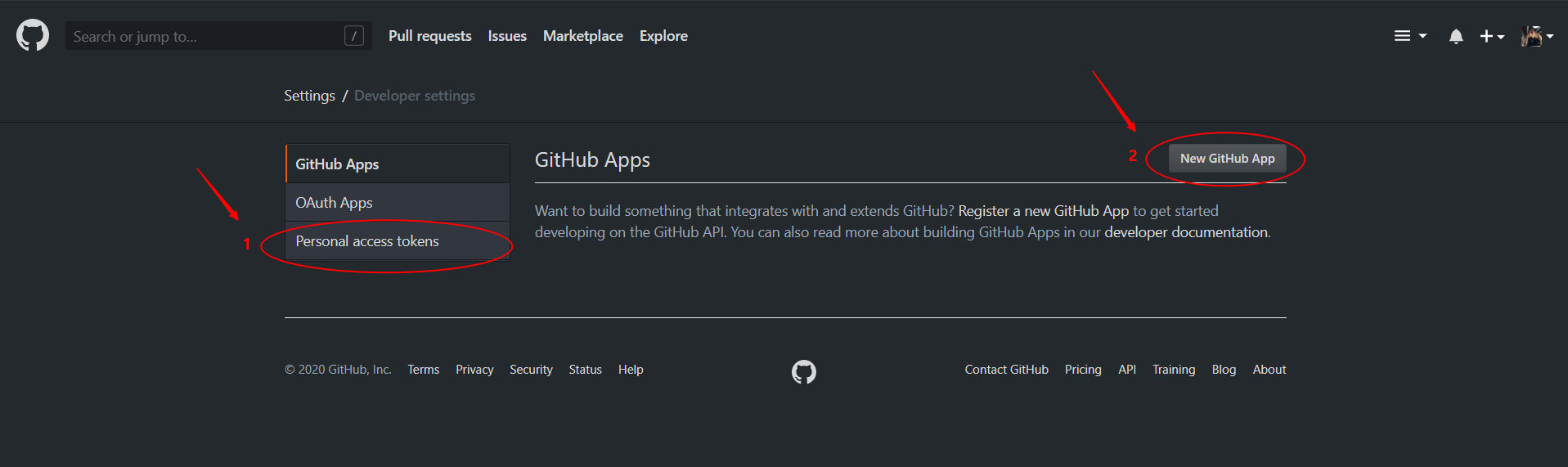Screen dimensions: 1568x467
Task: Open Blog link in footer
Action: click(1224, 370)
